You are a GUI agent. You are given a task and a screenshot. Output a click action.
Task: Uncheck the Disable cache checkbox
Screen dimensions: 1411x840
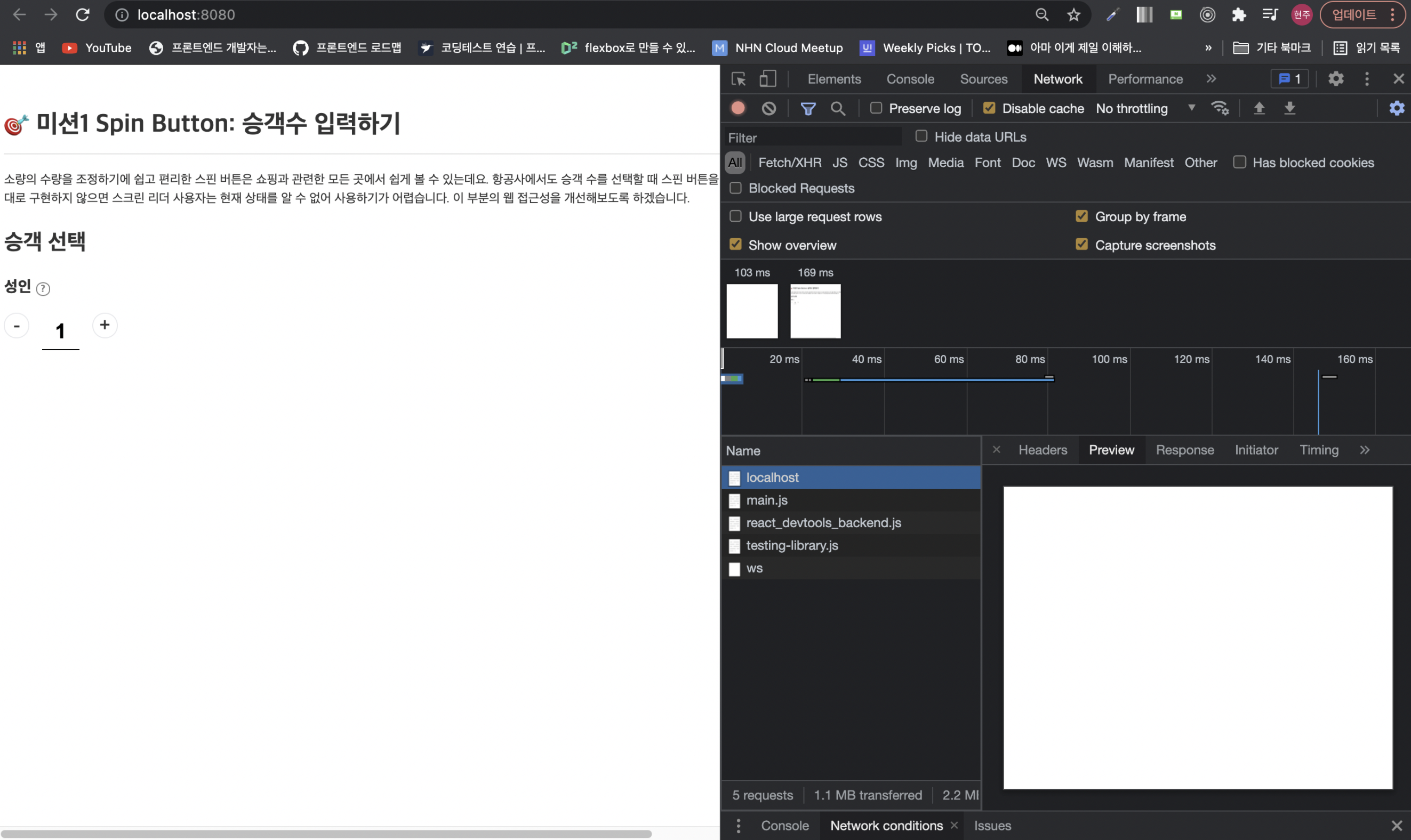989,108
